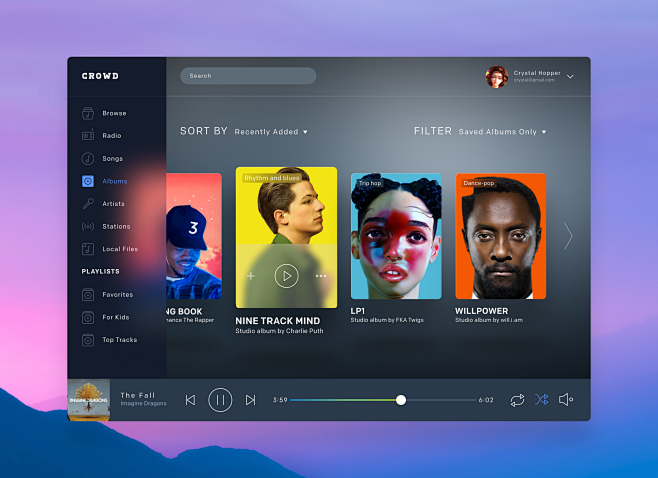Click Crystal Hopper profile avatar
The height and width of the screenshot is (478, 658).
pyautogui.click(x=497, y=77)
